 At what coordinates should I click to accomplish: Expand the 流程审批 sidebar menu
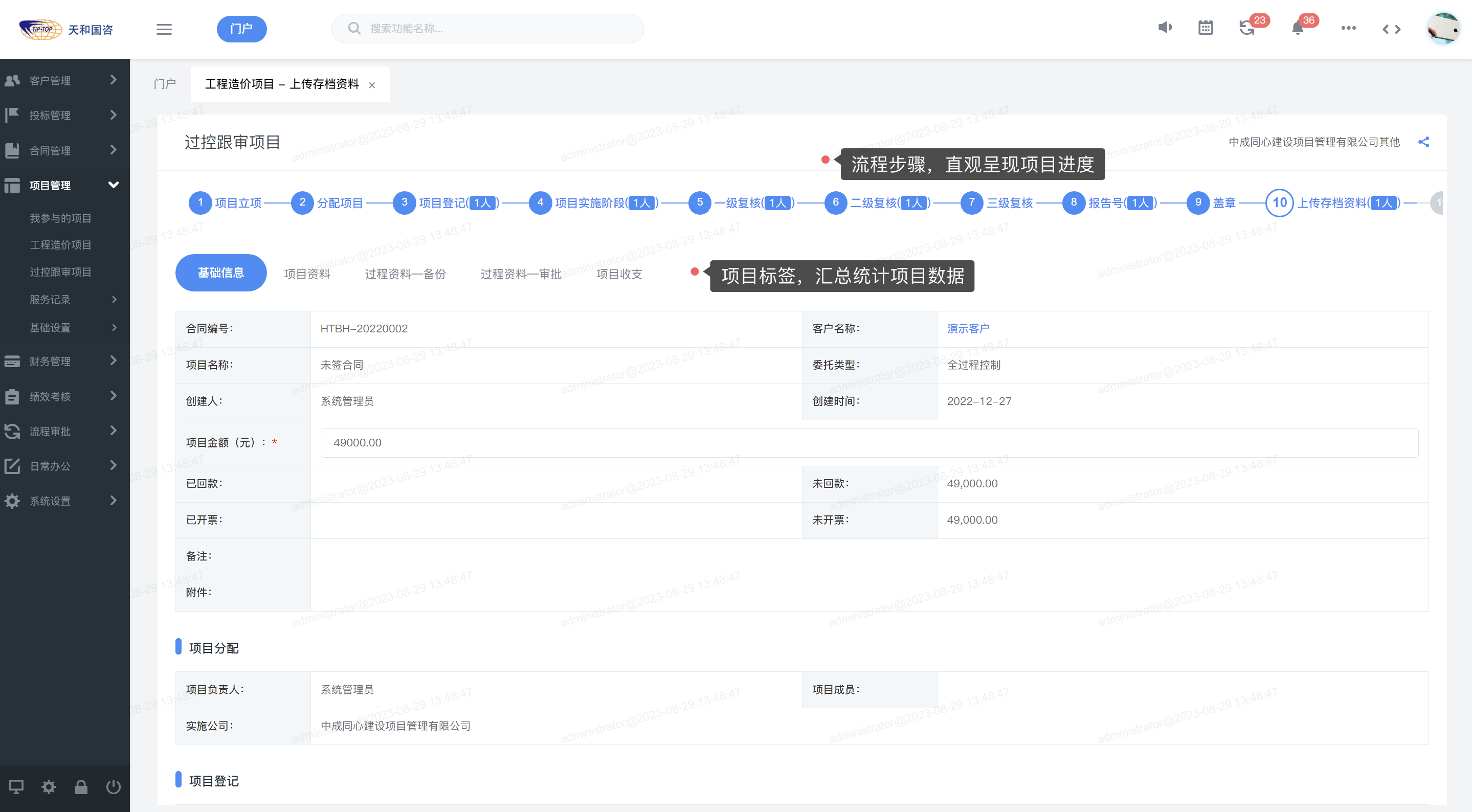(x=64, y=431)
